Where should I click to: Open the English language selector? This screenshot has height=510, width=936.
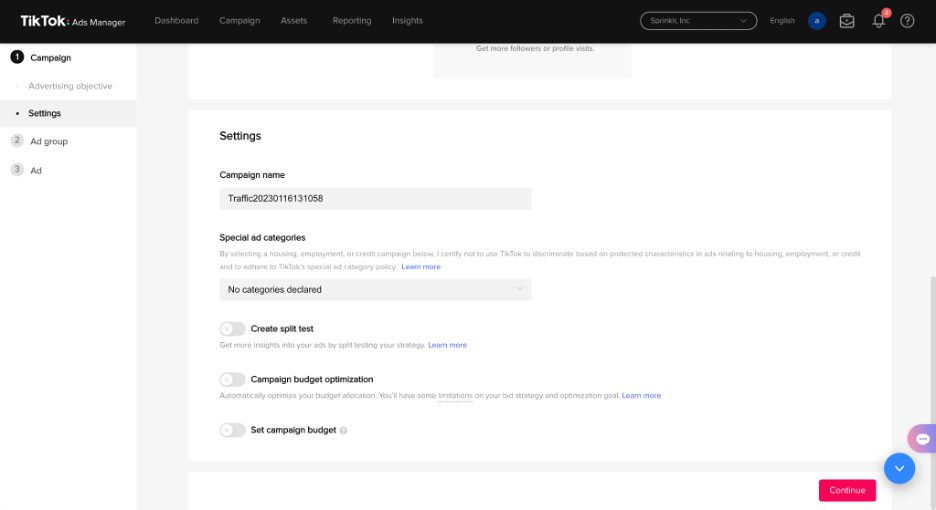782,21
